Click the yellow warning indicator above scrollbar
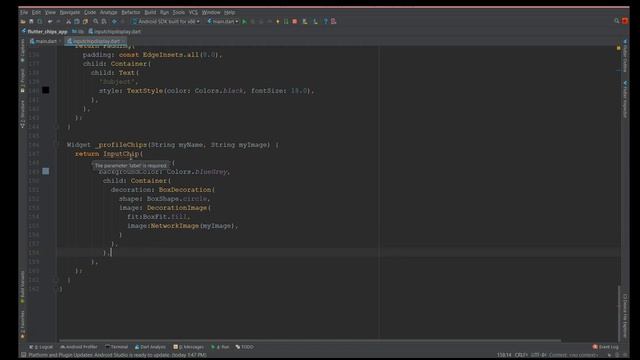This screenshot has width=640, height=360. (x=618, y=48)
